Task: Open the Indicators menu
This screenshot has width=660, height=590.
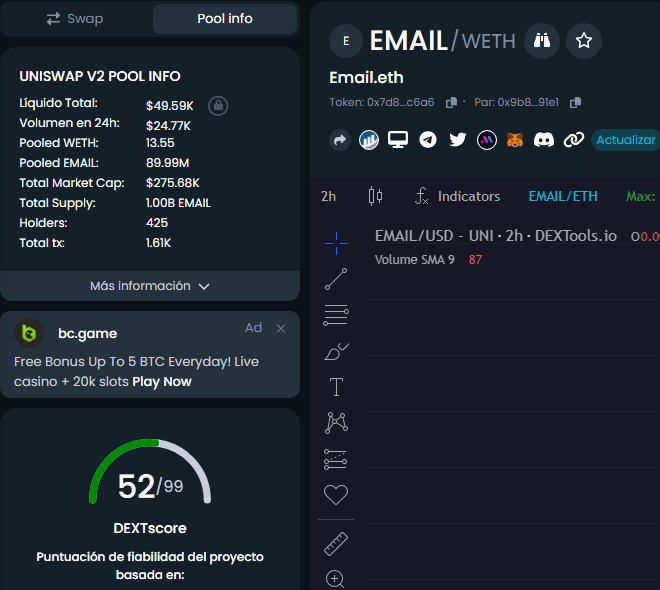Action: pyautogui.click(x=458, y=197)
